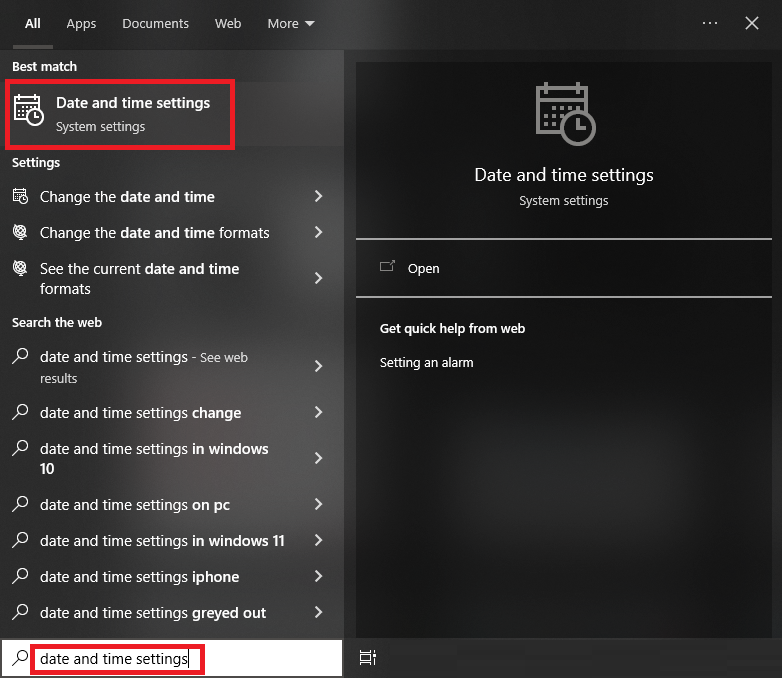
Task: Click the magnifier icon in search box
Action: tap(20, 658)
